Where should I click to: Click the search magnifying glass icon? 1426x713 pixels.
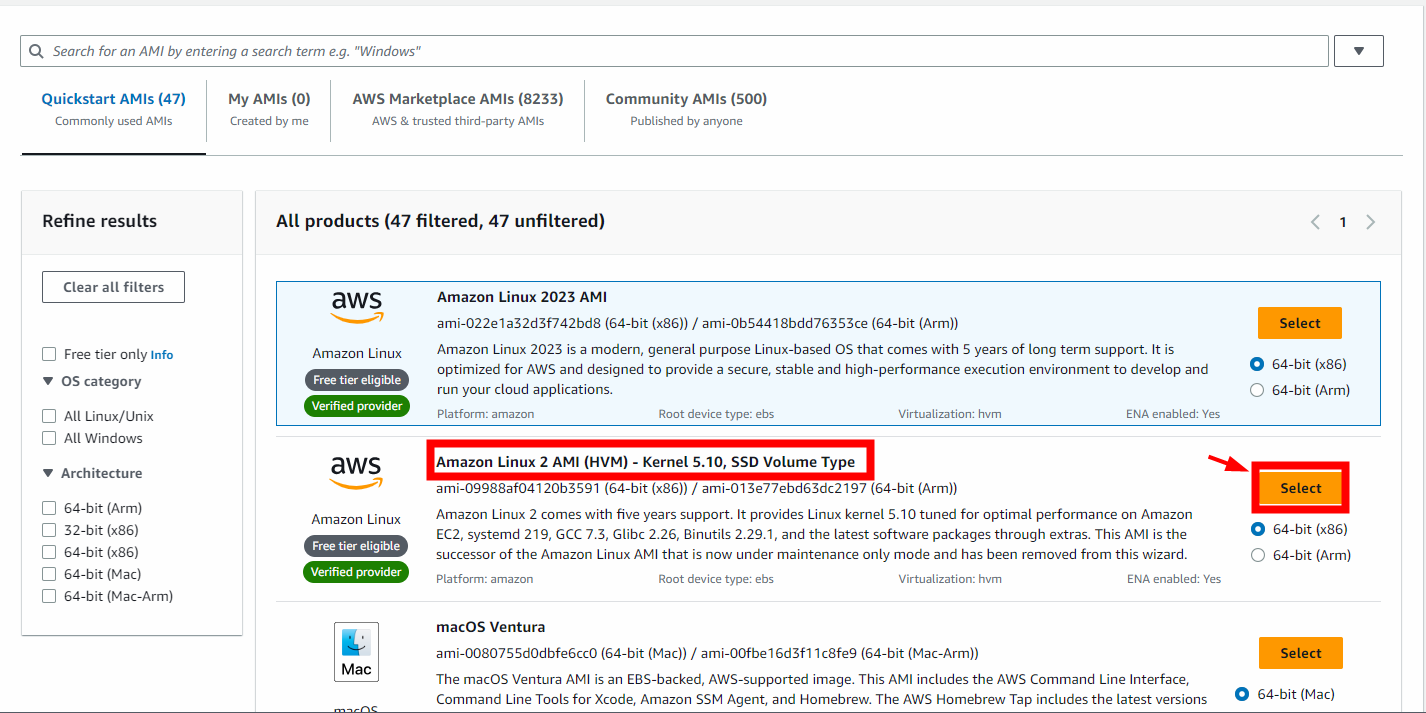coord(37,50)
